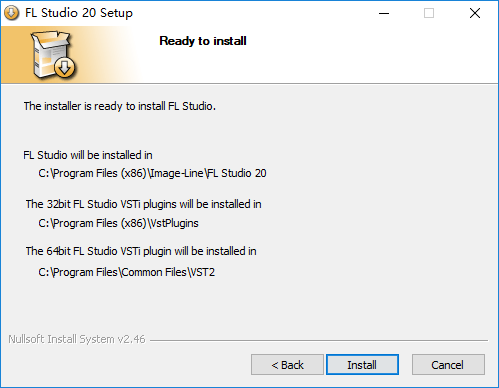Close the setup window with X
Viewport: 499px width, 388px height.
pos(475,13)
